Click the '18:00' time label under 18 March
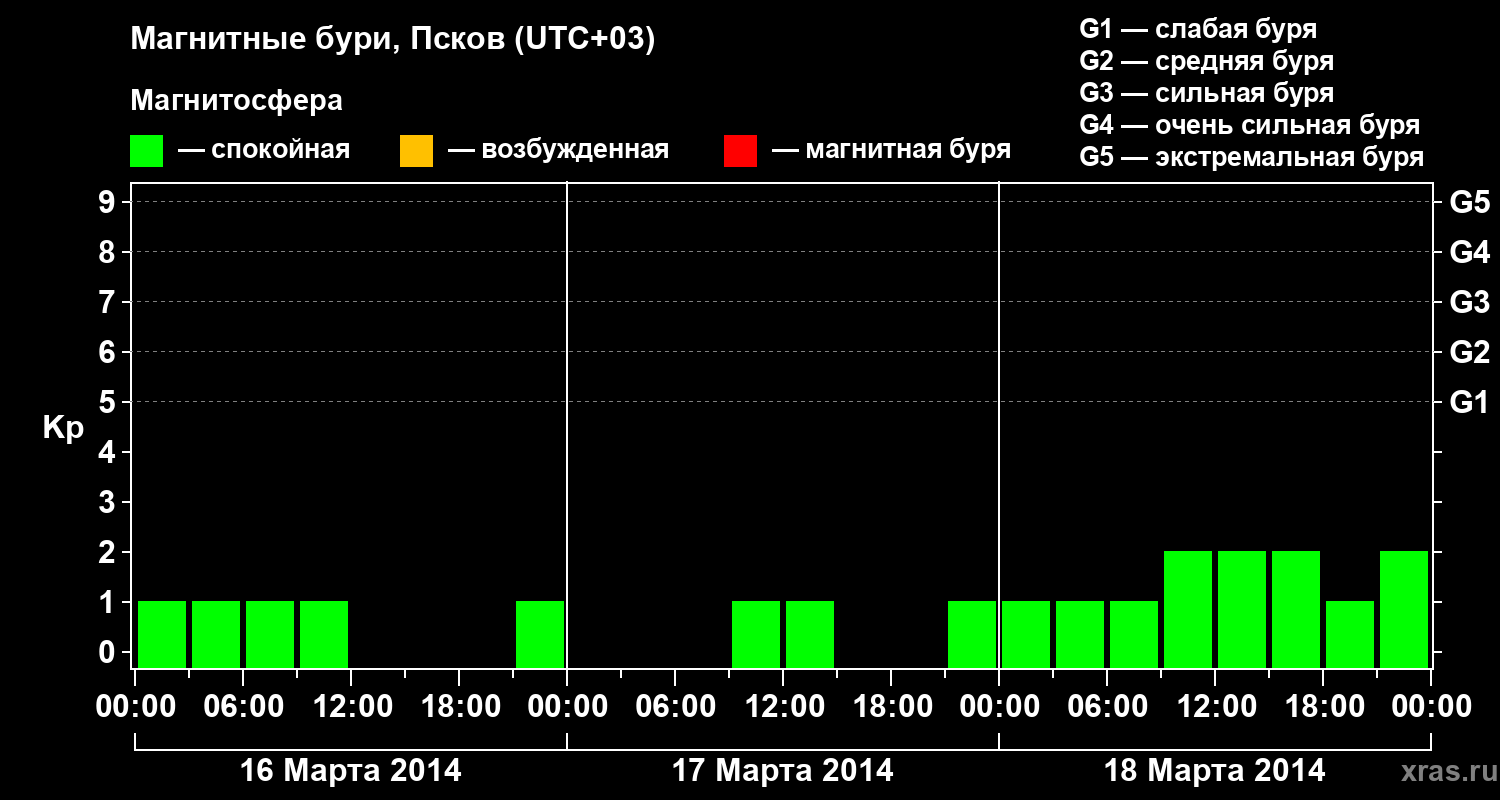The image size is (1500, 800). click(x=1323, y=707)
